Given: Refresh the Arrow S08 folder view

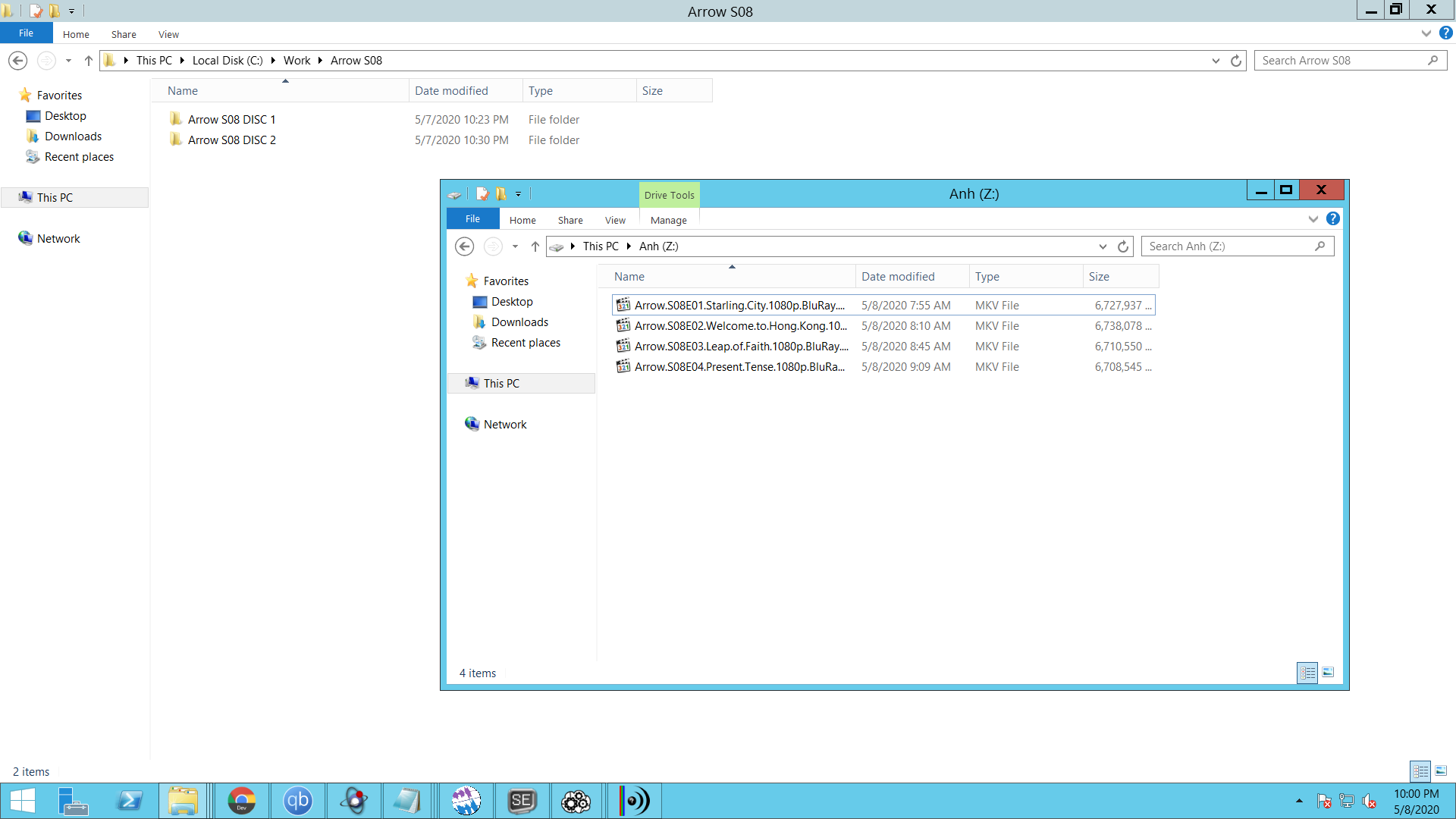Looking at the screenshot, I should click(x=1236, y=61).
